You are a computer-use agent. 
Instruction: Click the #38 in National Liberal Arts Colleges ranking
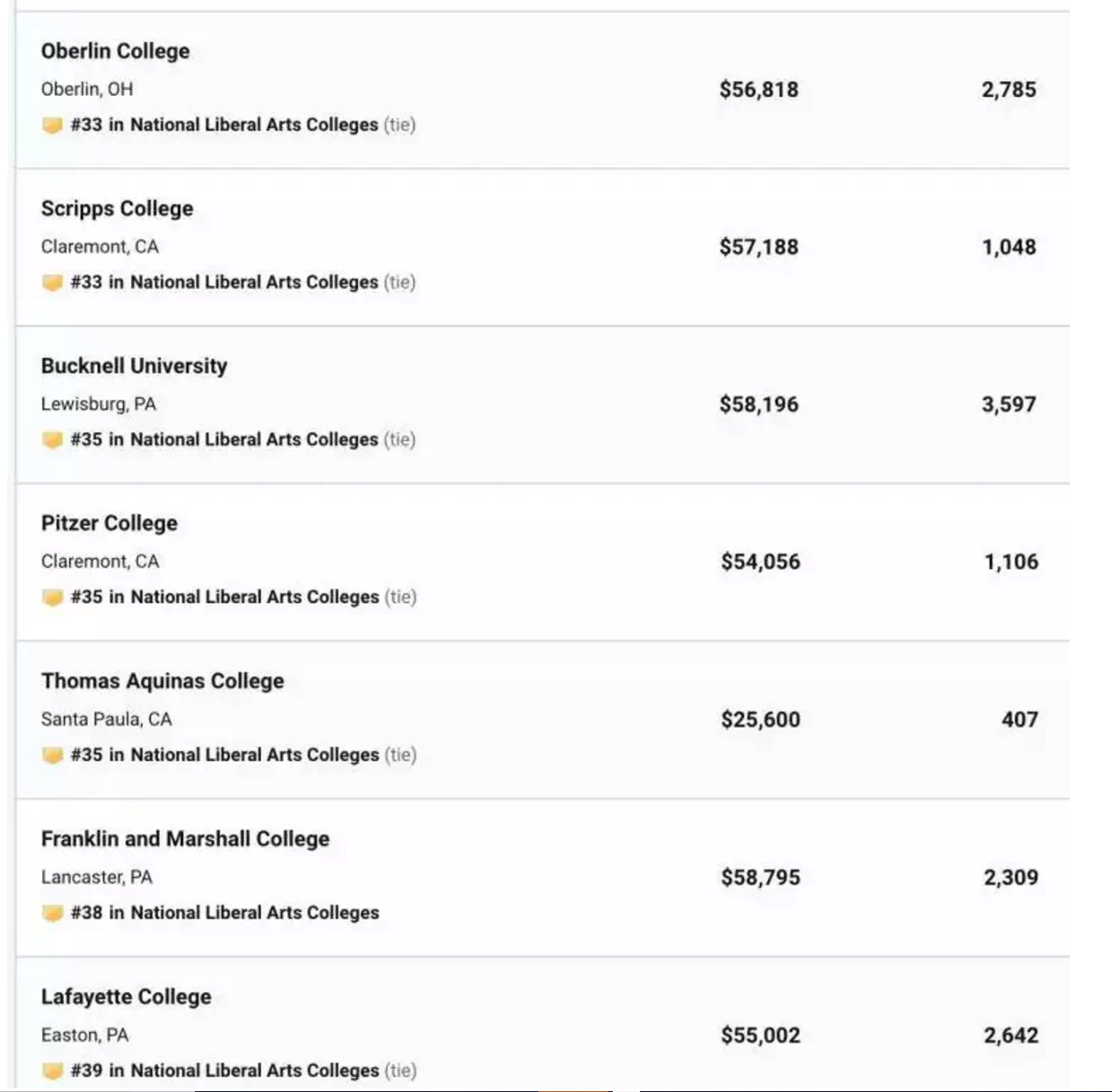pos(224,913)
